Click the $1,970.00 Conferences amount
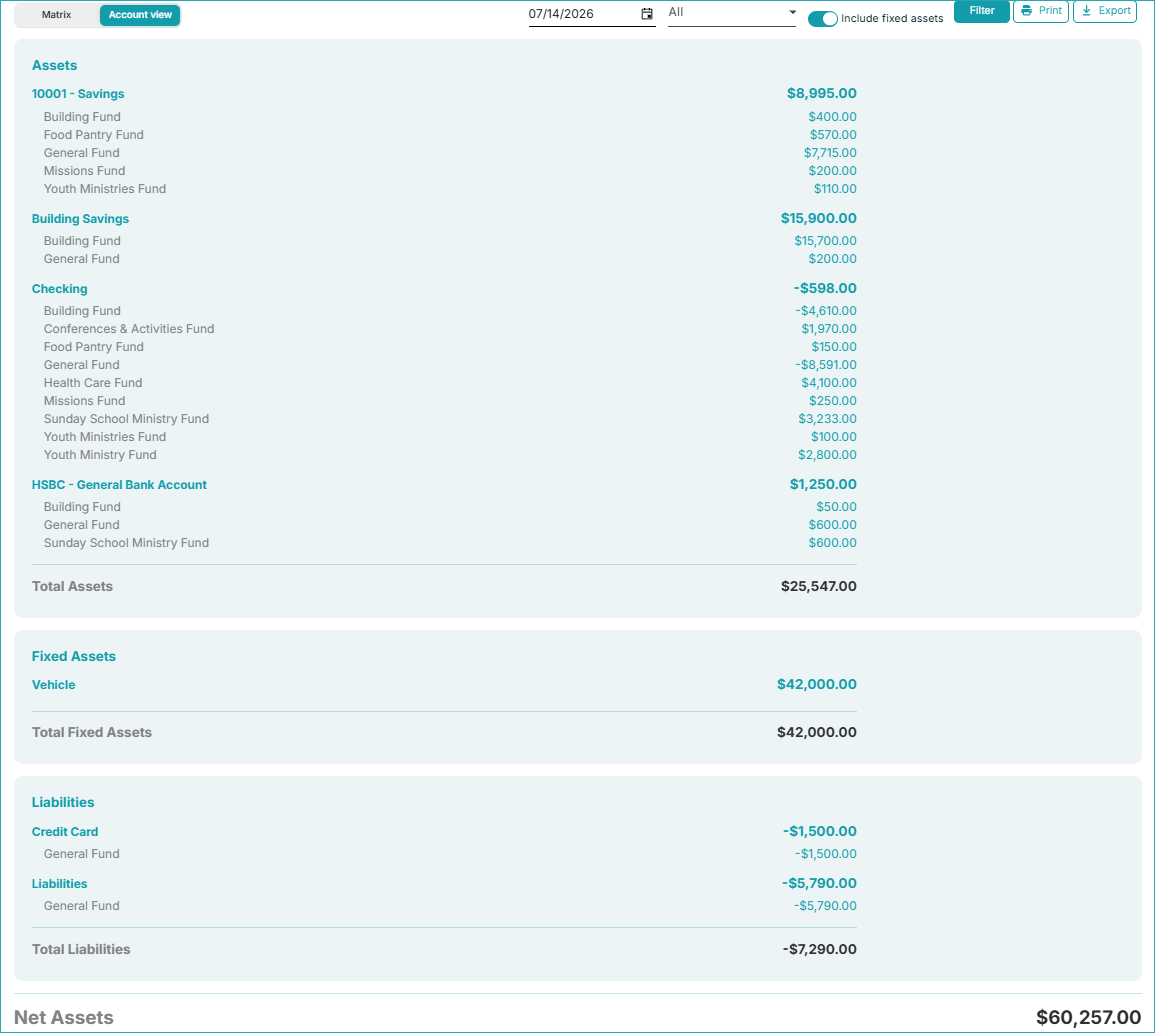The height and width of the screenshot is (1033, 1155). (829, 329)
